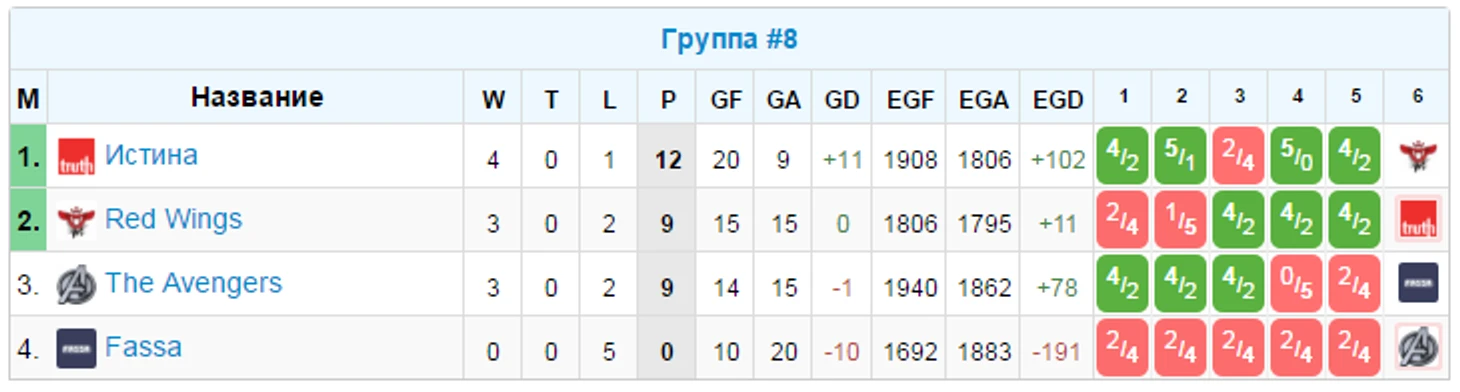This screenshot has width=1460, height=392.
Task: Click Avengers logo in Fassa's column 6
Action: pos(1418,348)
